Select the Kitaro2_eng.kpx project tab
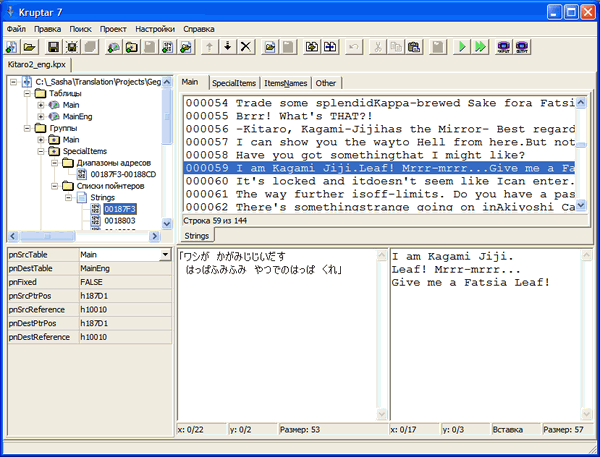 click(37, 64)
